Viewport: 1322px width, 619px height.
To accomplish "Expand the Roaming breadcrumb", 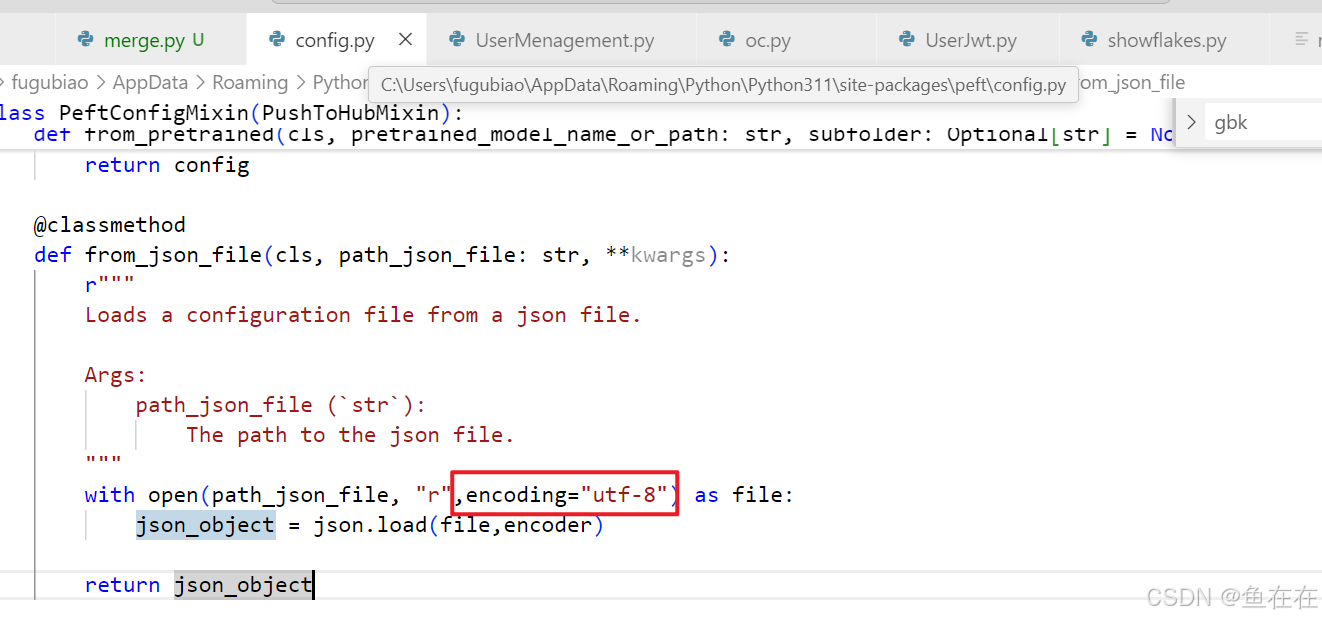I will point(250,82).
